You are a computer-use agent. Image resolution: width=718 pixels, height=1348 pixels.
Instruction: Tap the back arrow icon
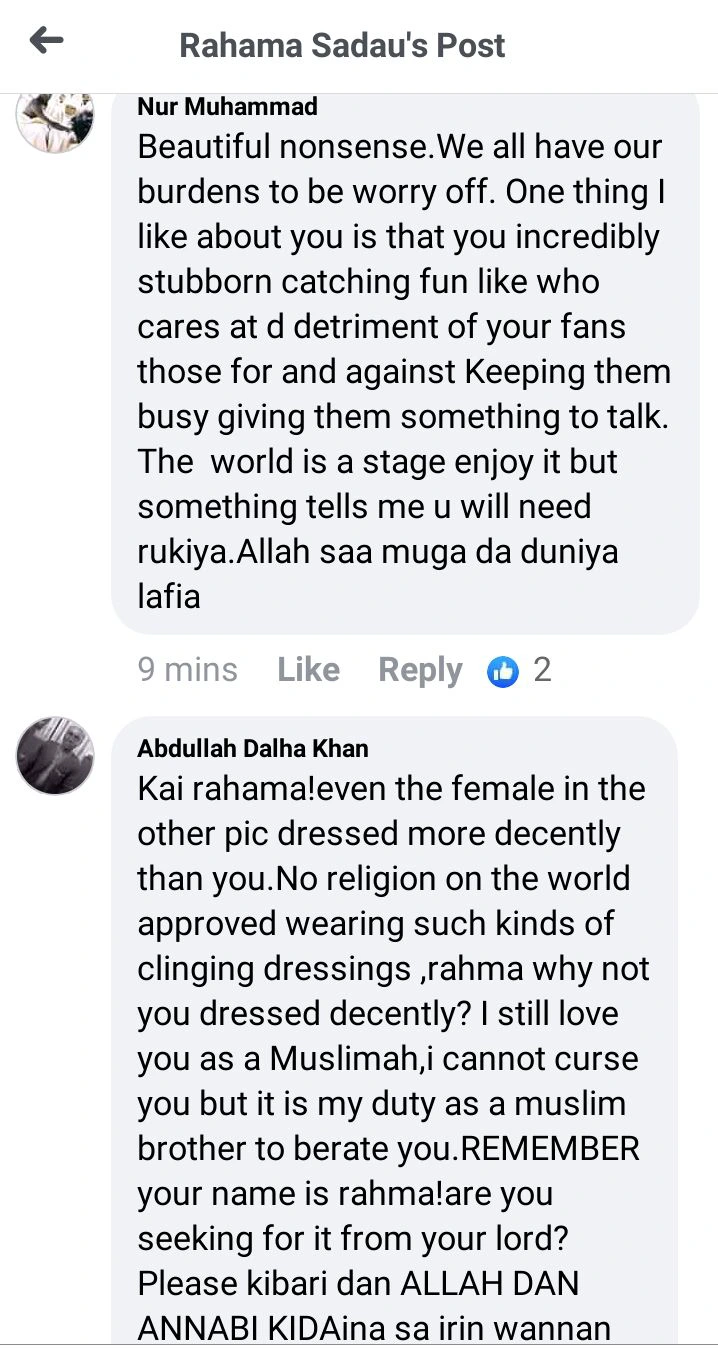[46, 42]
